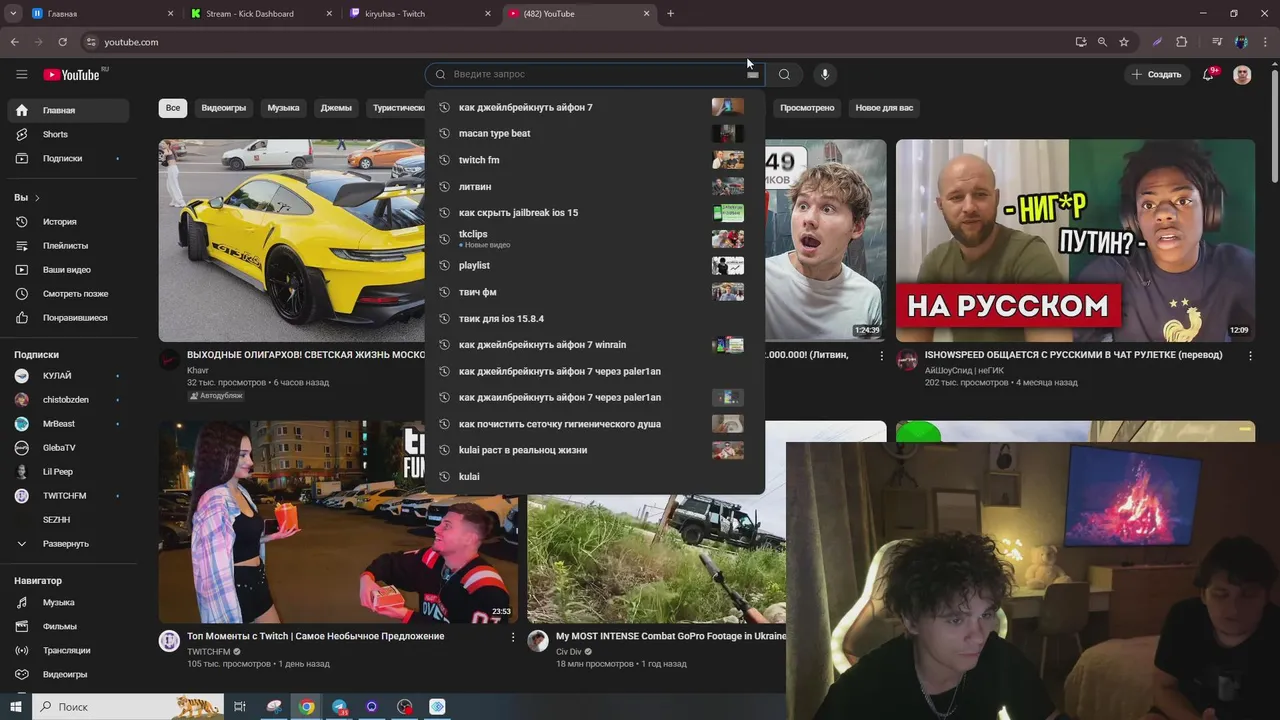Click the YouTube search input field
This screenshot has height=720, width=1280.
pos(595,74)
